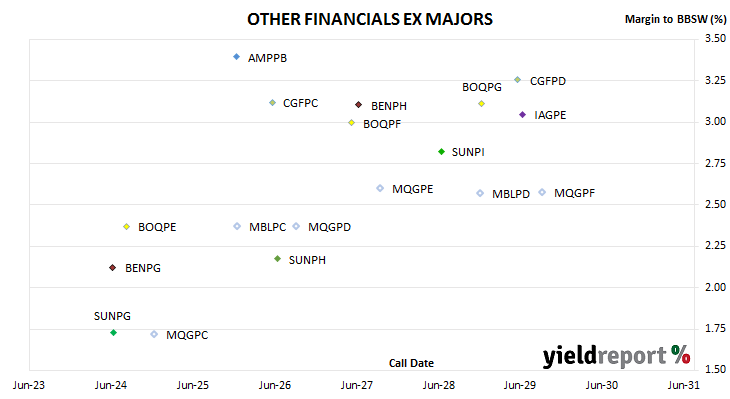Click the dark red BENPH marker
Screen dimensions: 730x399
[x=358, y=105]
